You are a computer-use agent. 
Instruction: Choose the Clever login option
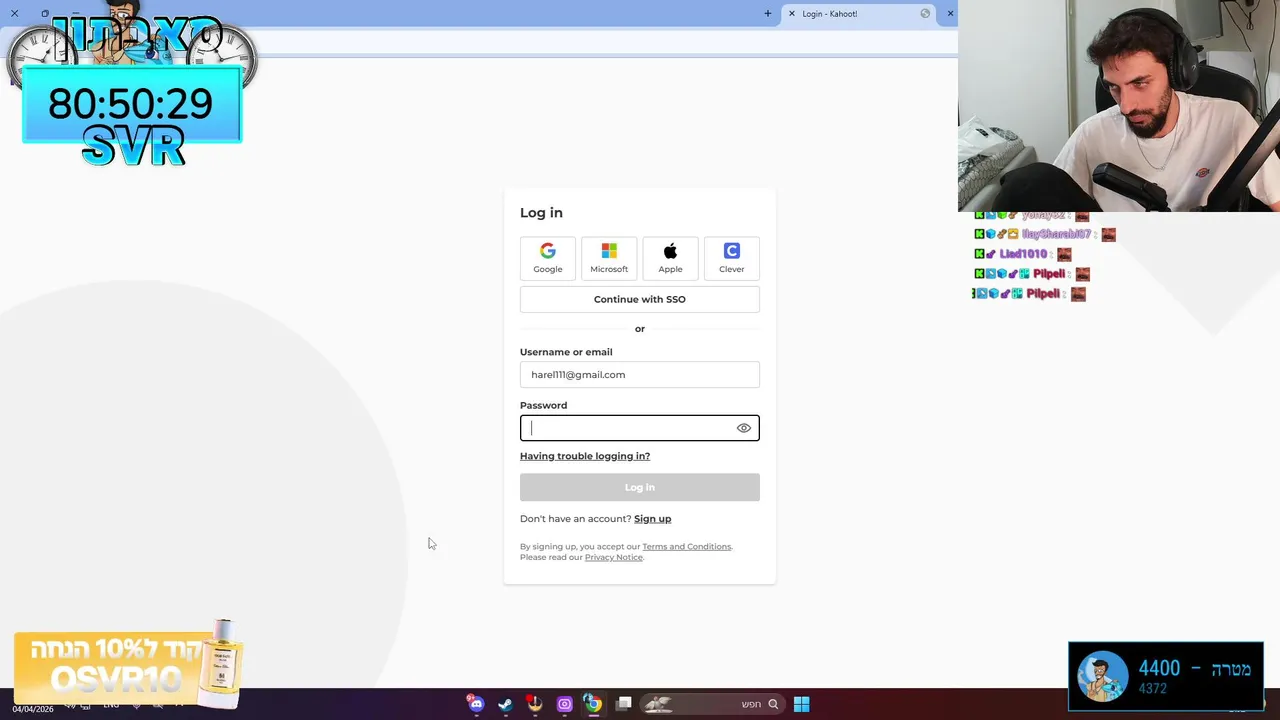731,258
